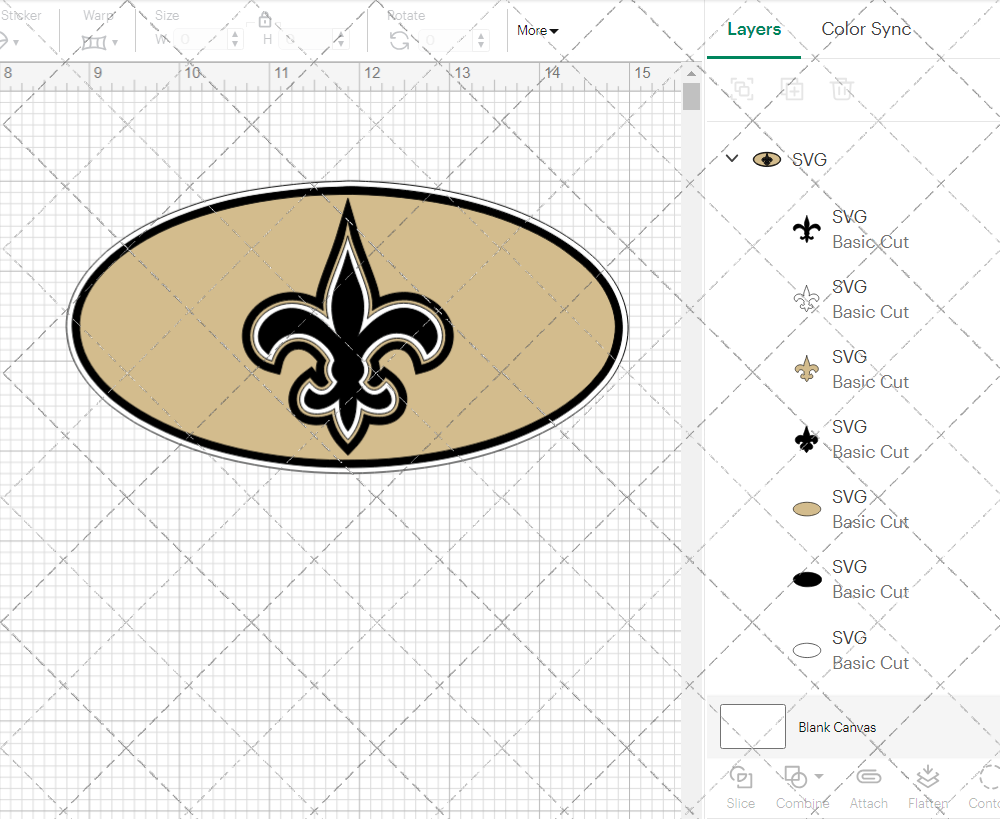Click the Combine tool icon
Screen dimensions: 1000x819
[795, 778]
